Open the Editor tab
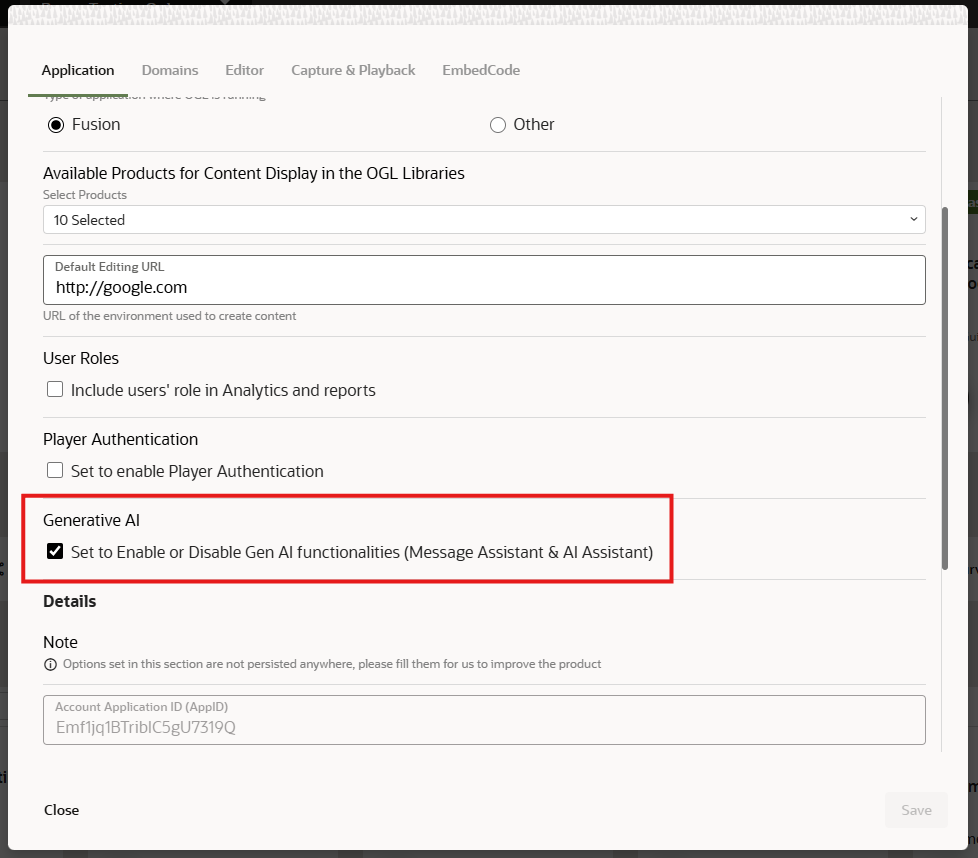 [244, 70]
